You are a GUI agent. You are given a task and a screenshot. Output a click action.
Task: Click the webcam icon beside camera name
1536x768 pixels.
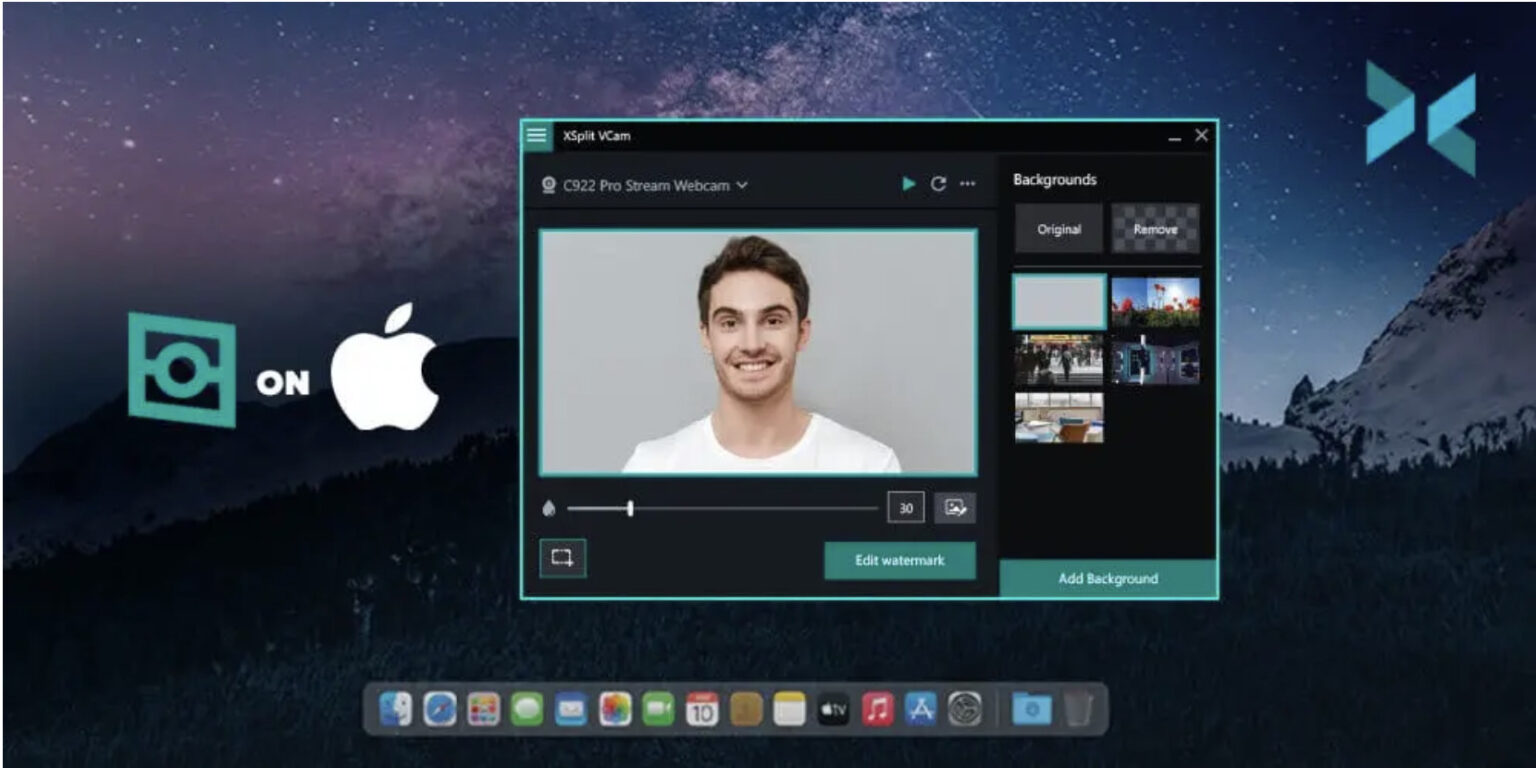tap(549, 185)
